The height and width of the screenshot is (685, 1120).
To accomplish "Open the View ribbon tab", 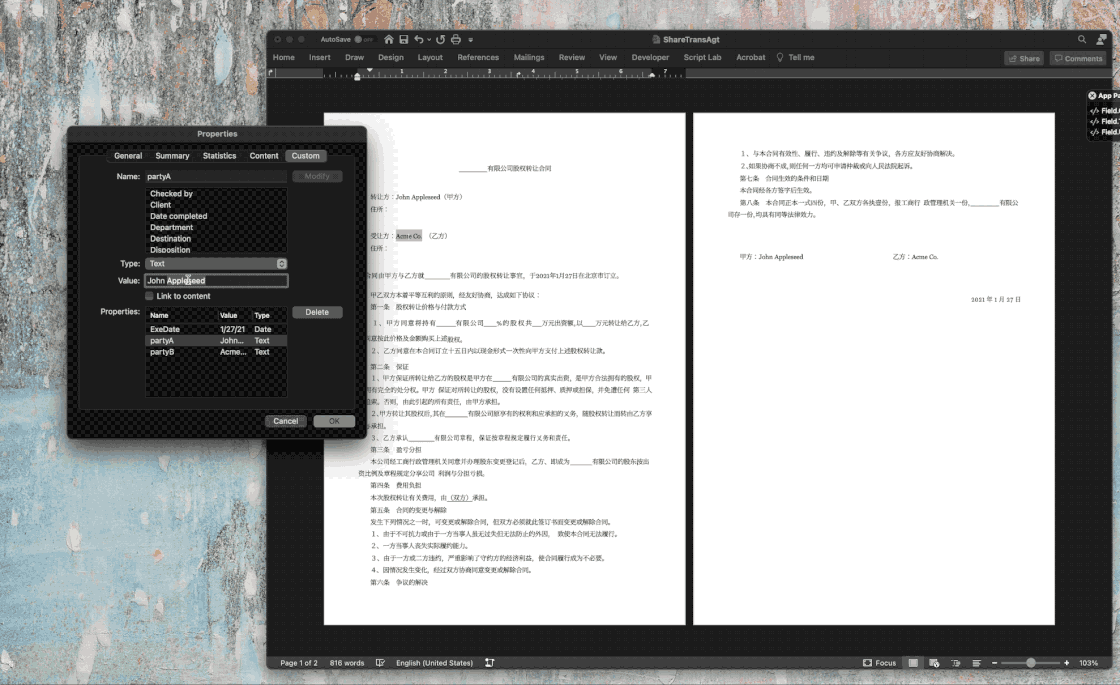I will point(608,57).
